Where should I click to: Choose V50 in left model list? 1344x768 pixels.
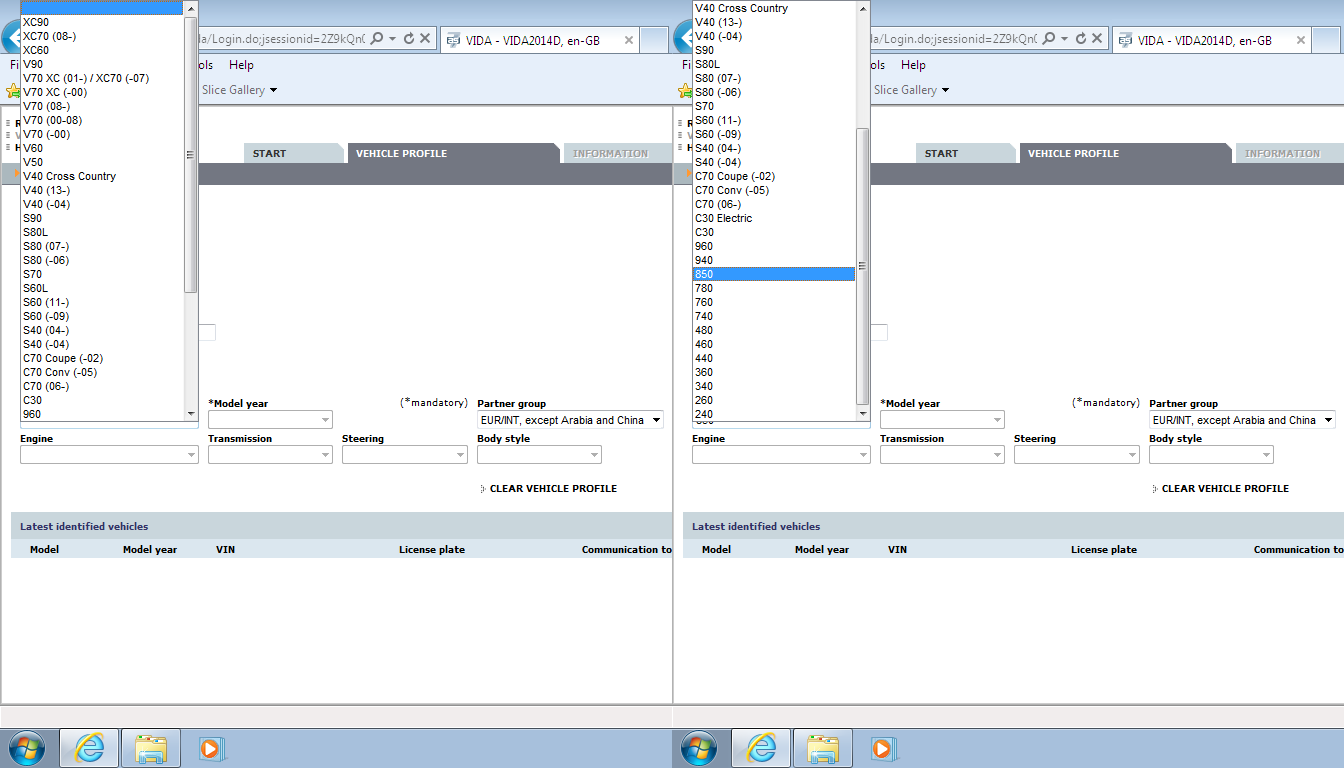pyautogui.click(x=102, y=162)
